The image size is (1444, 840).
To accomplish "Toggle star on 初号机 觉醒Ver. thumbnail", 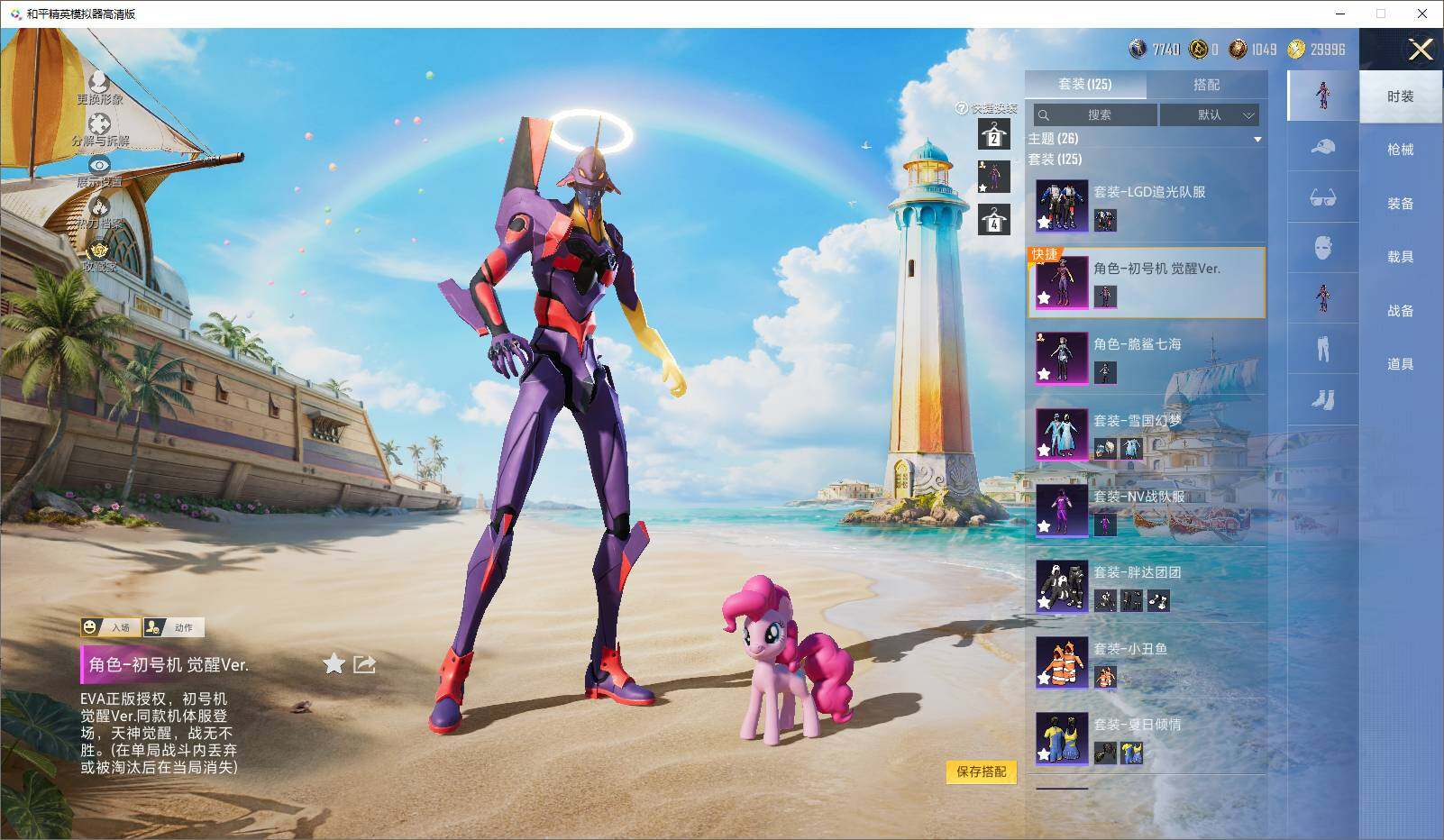I will [1044, 297].
